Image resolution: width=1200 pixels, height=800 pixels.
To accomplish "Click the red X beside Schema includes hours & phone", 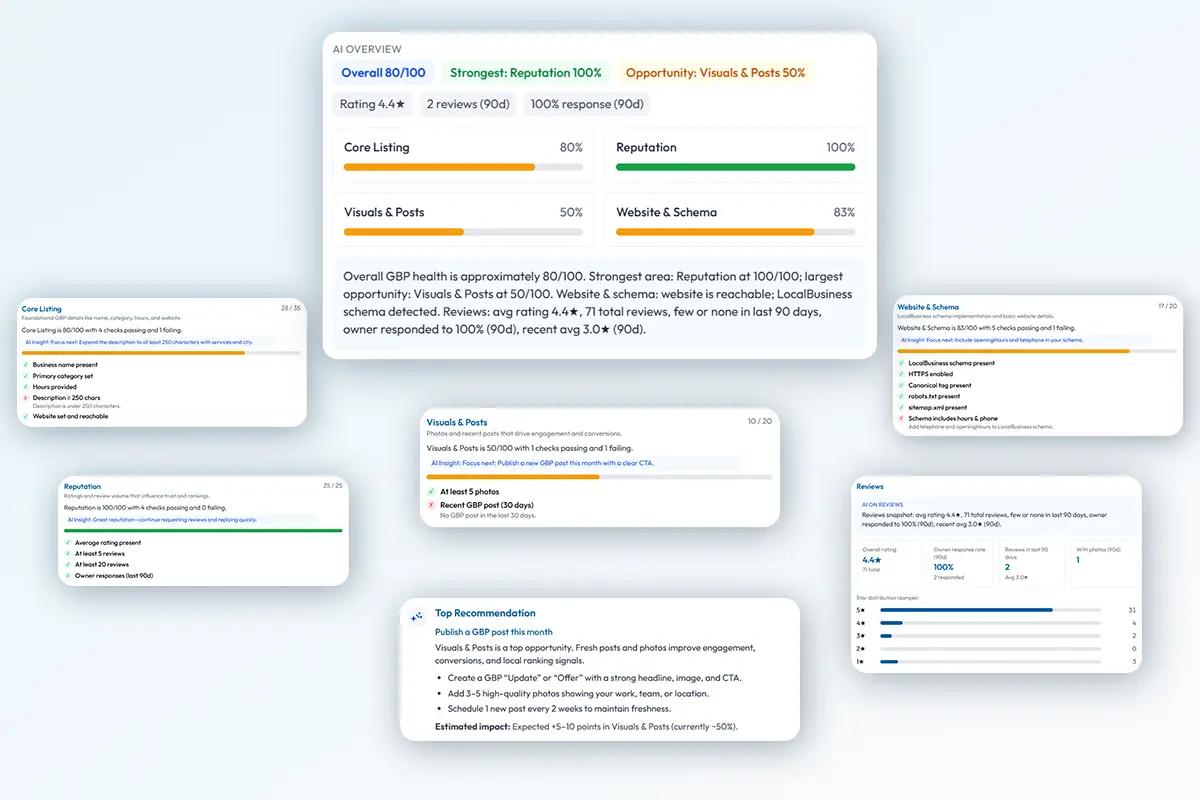I will click(x=903, y=418).
